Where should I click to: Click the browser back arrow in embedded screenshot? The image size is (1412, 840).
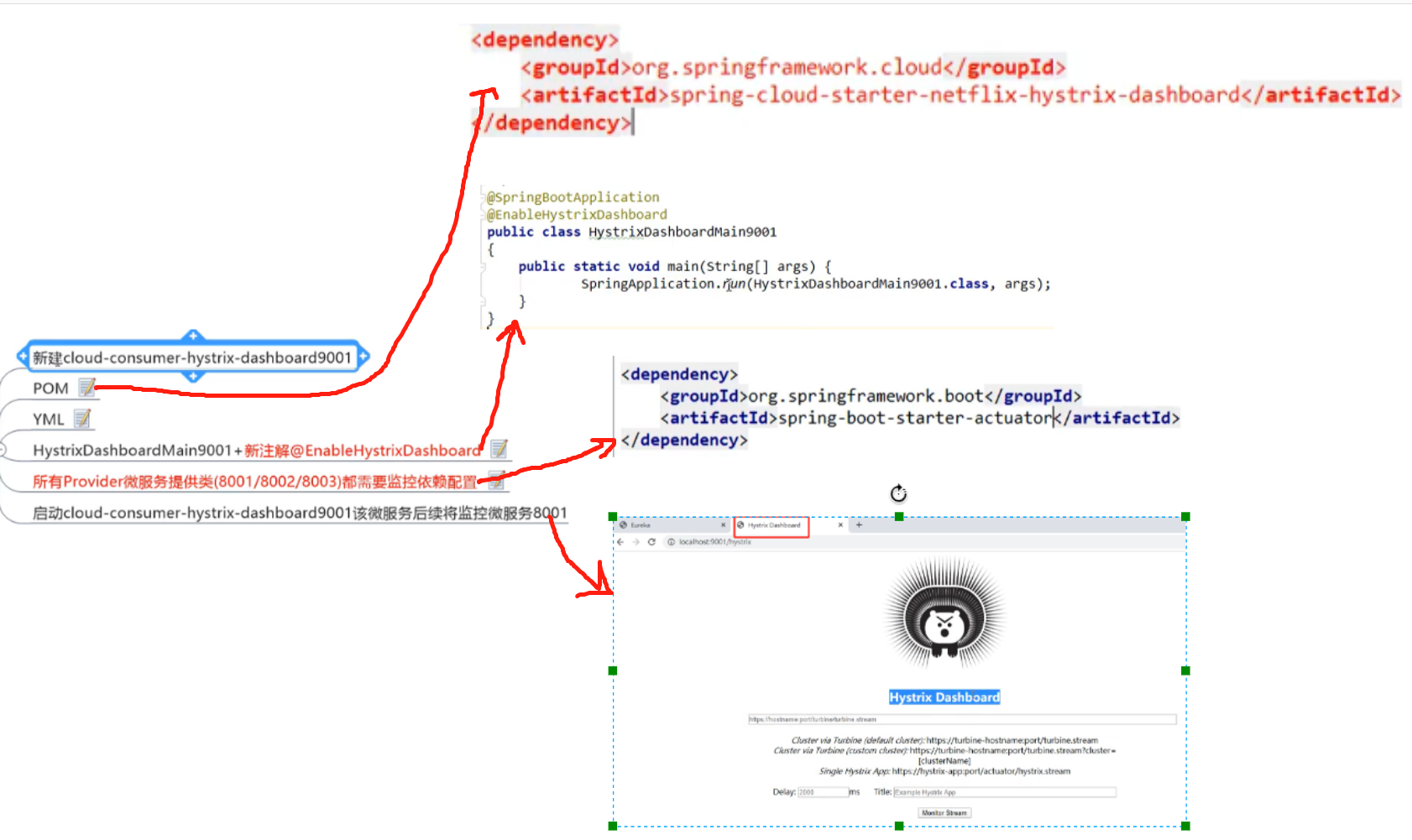tap(621, 542)
